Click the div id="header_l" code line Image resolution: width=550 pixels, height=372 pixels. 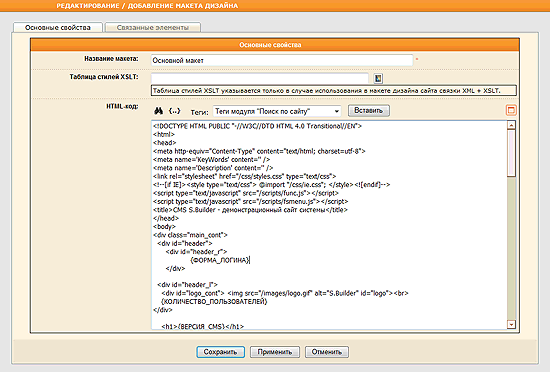coord(187,285)
